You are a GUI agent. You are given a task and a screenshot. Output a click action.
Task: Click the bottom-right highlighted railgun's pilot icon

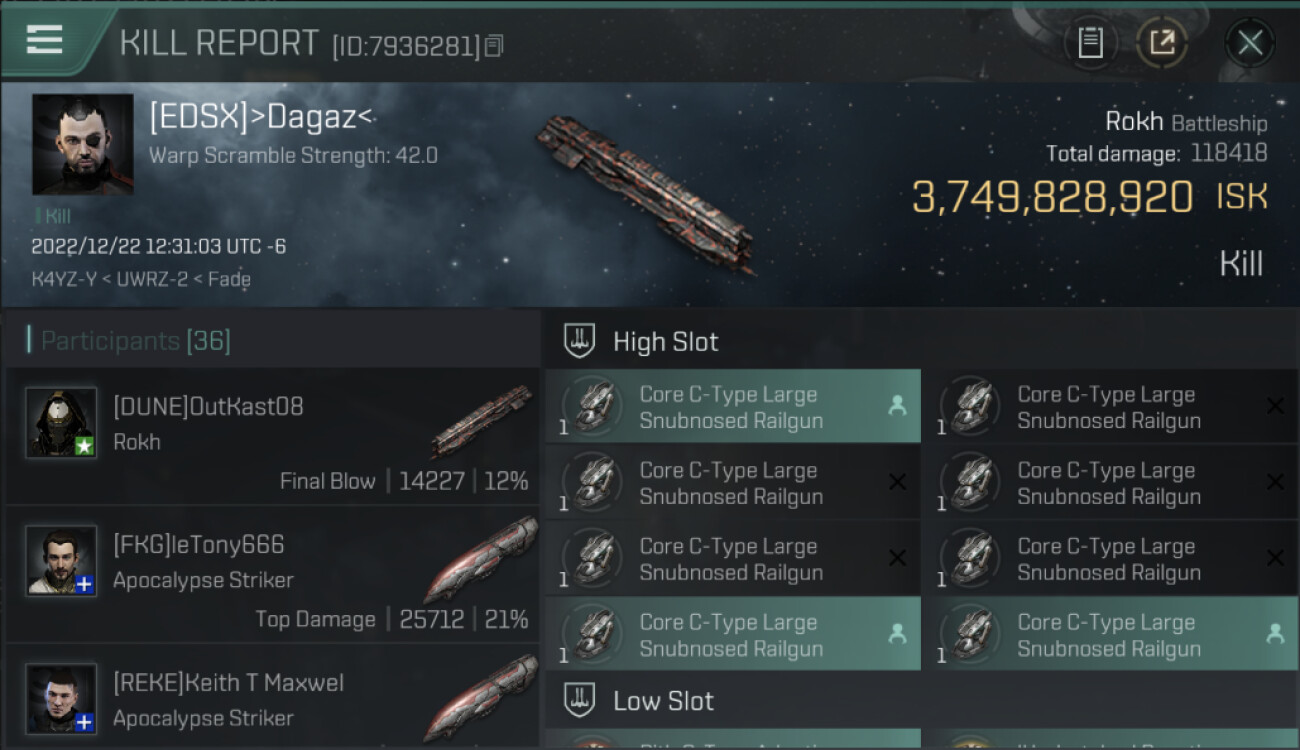point(1274,633)
